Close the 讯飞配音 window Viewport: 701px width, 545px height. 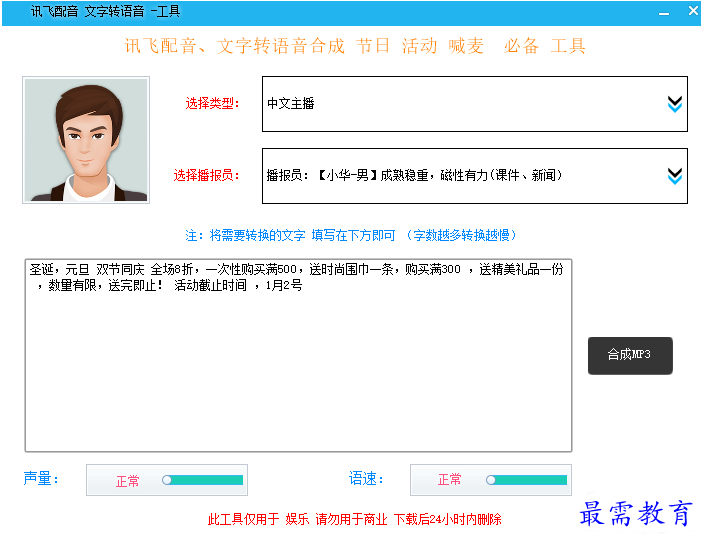pyautogui.click(x=693, y=11)
